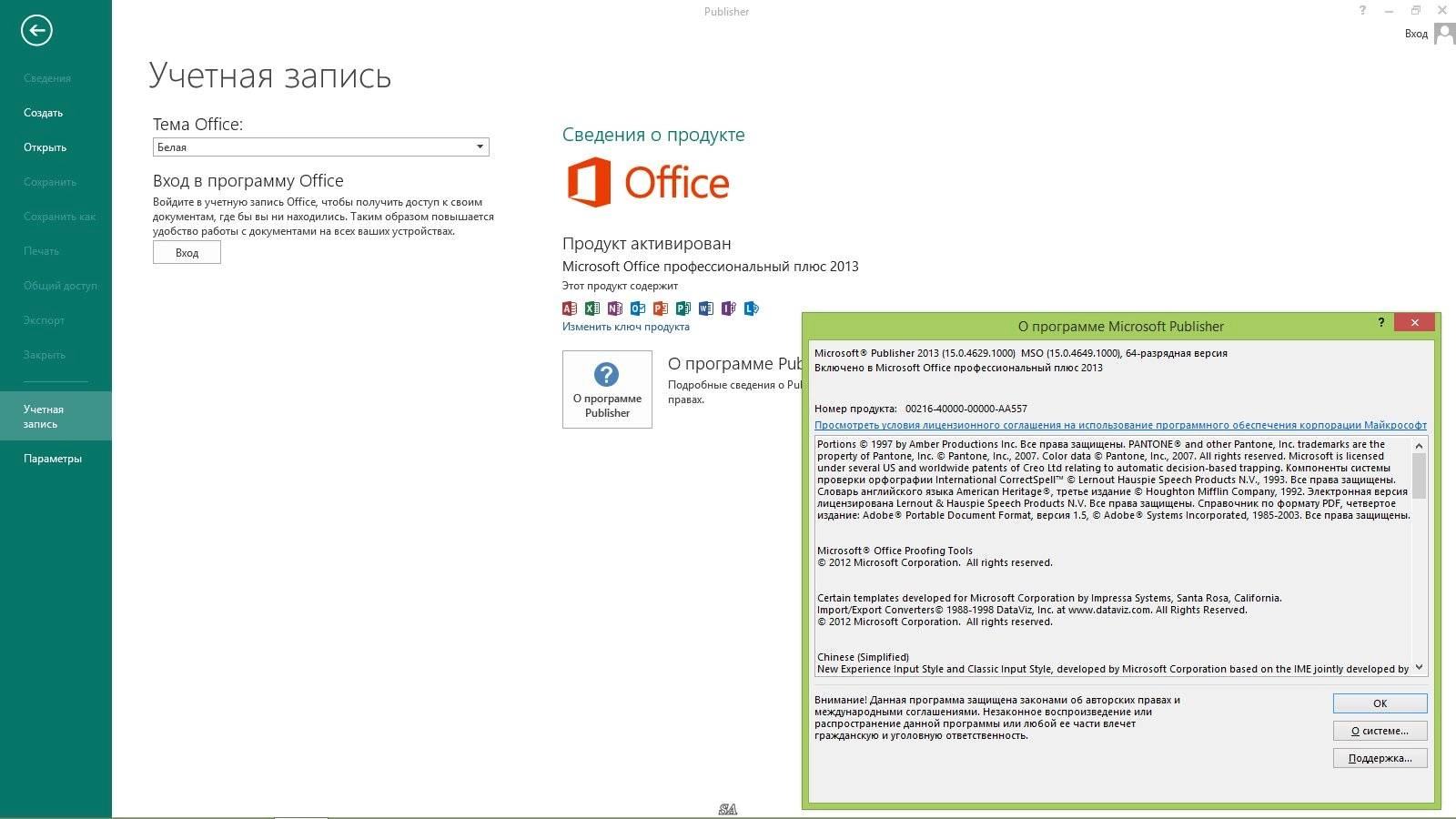1456x819 pixels.
Task: Click the Word product icon
Action: pos(706,308)
